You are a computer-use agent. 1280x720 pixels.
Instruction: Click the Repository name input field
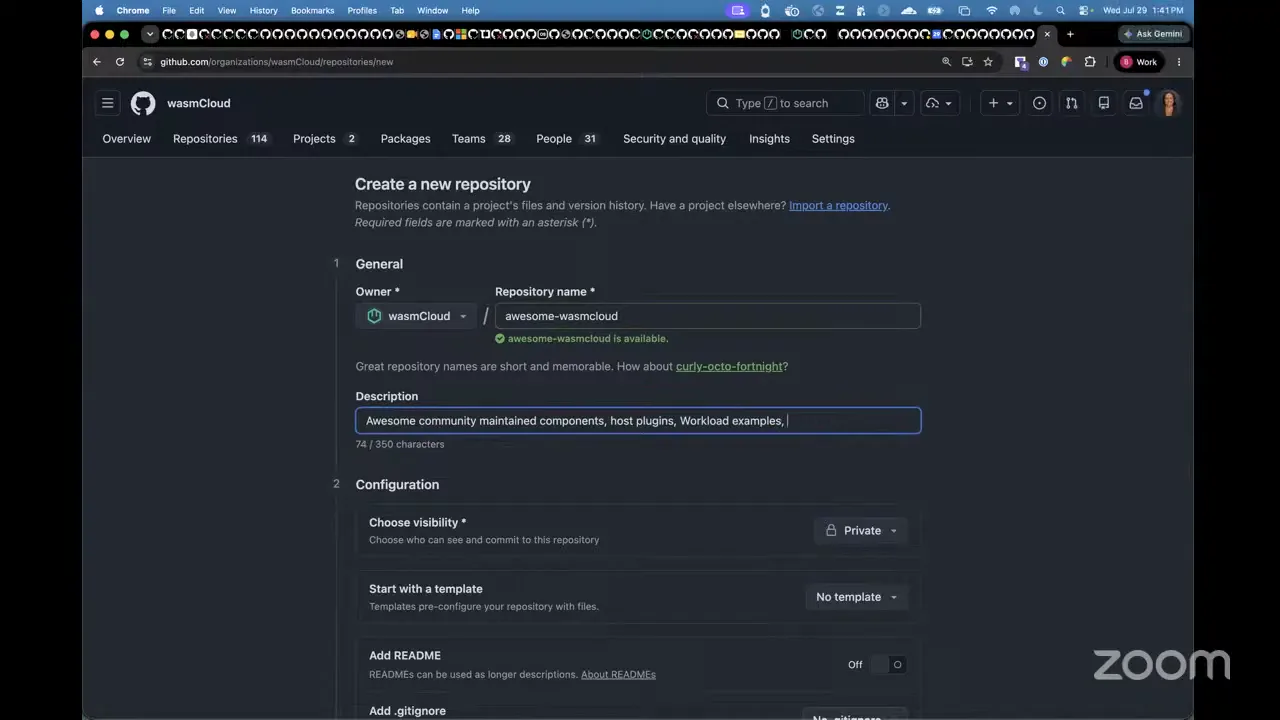708,316
